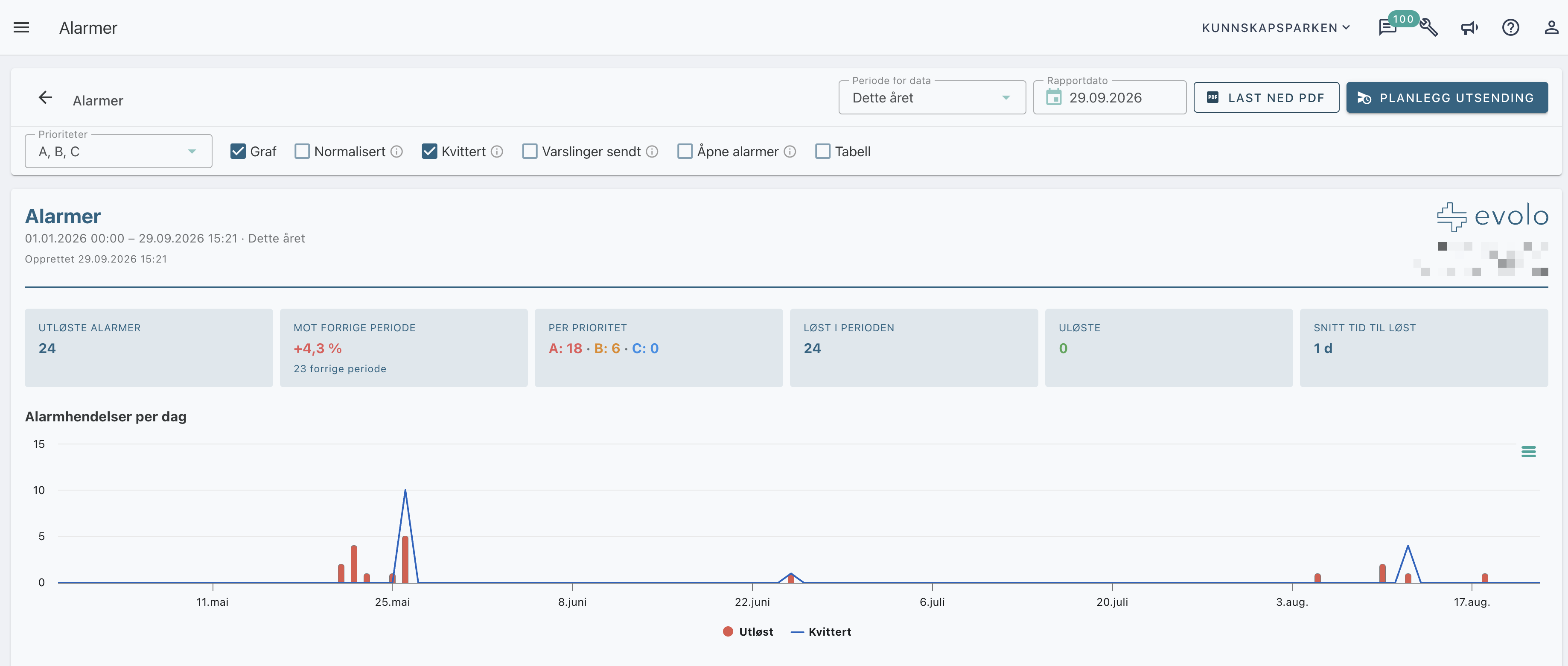Uncheck the Graf checkbox

click(238, 152)
